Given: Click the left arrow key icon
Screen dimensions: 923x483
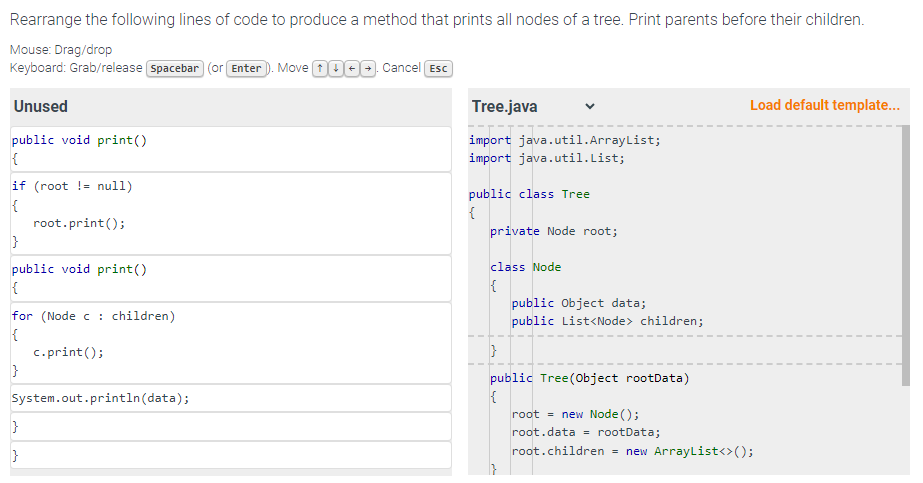Looking at the screenshot, I should (x=351, y=68).
